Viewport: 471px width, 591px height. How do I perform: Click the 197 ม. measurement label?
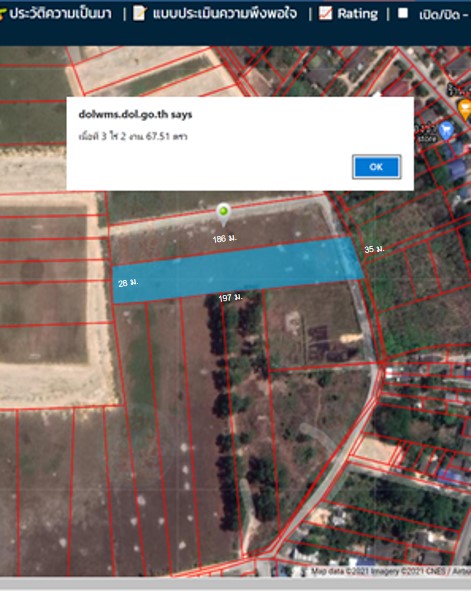[231, 298]
